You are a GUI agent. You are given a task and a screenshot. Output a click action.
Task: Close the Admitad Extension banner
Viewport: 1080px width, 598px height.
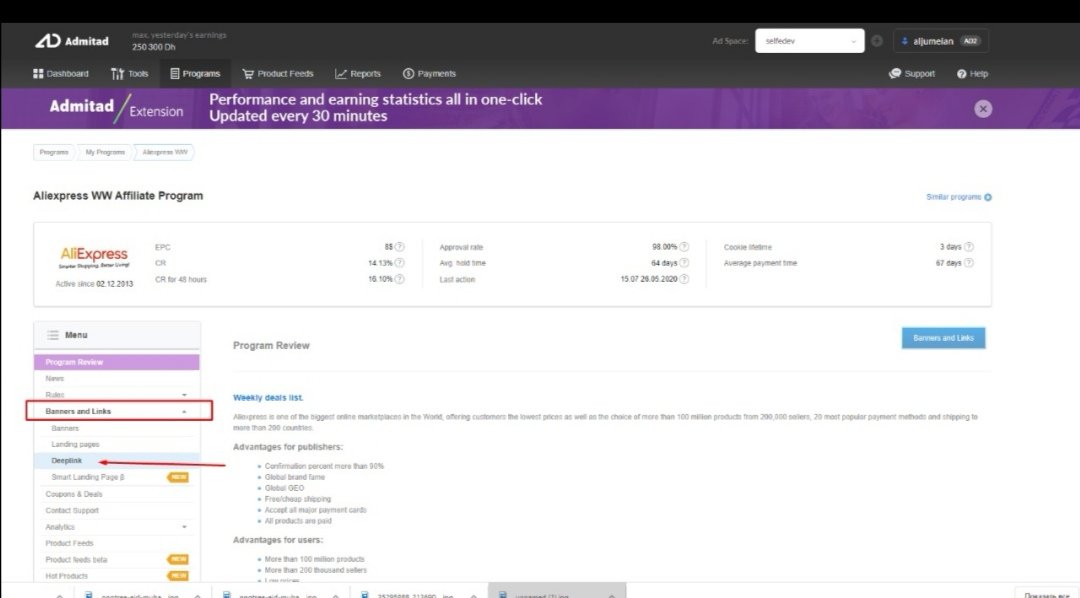[983, 109]
